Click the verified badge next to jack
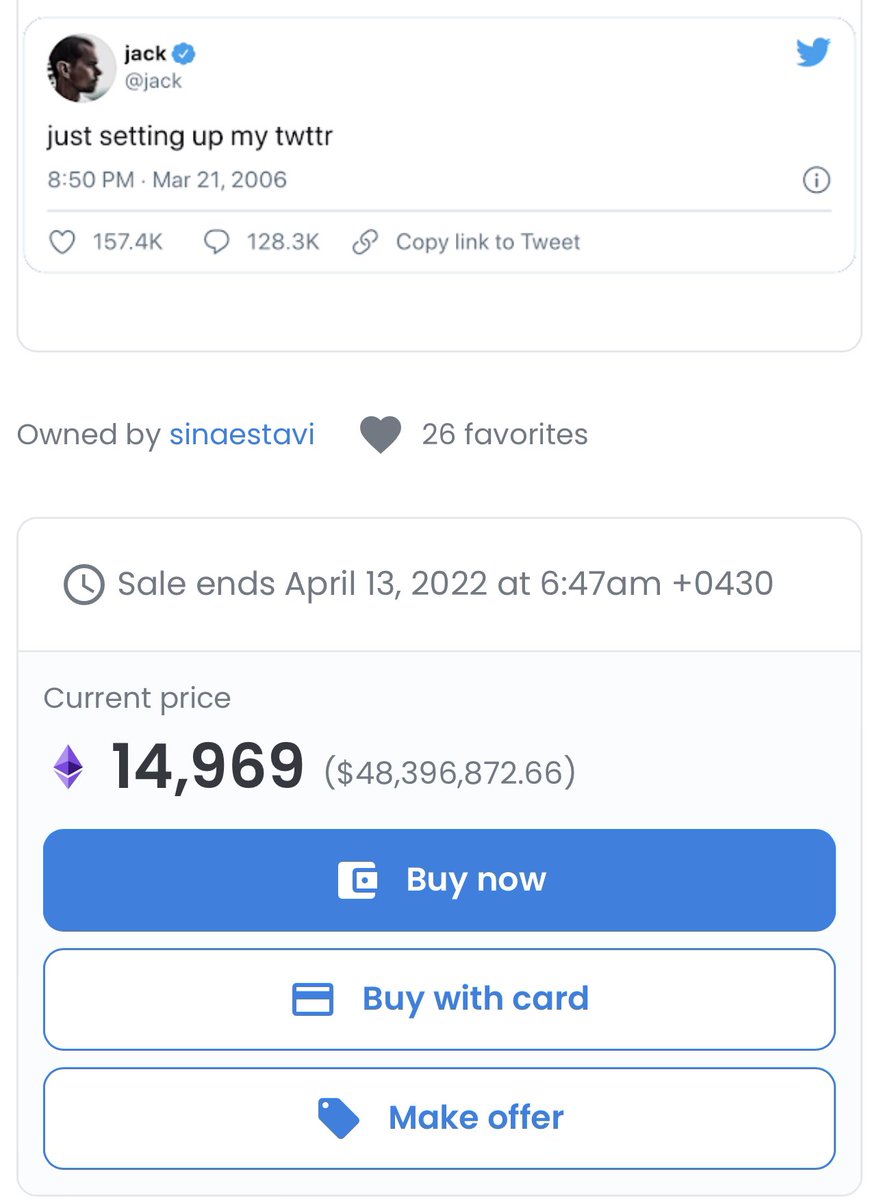This screenshot has height=1200, width=879. (x=185, y=54)
